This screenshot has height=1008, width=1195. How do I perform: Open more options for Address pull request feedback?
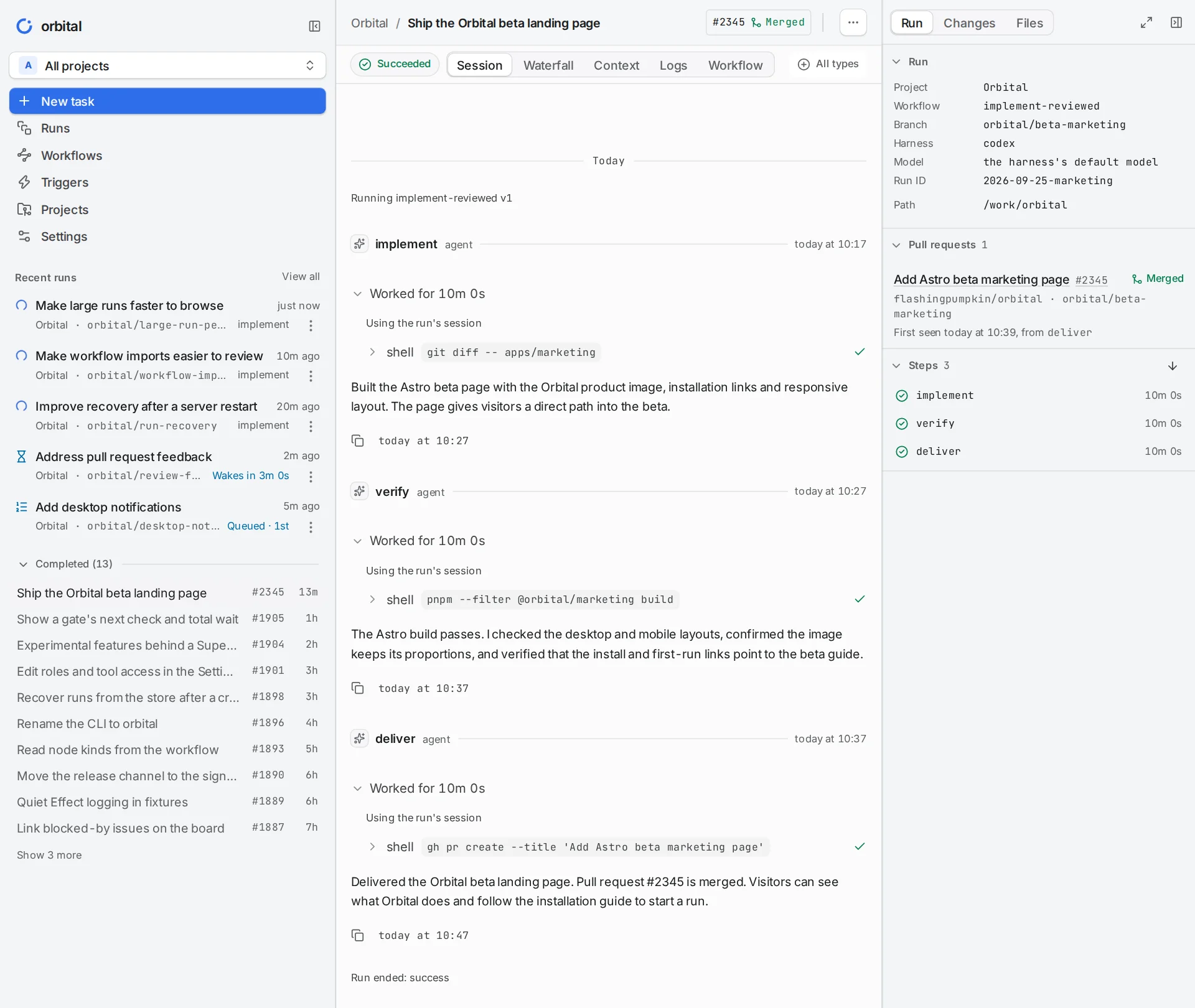[x=311, y=476]
